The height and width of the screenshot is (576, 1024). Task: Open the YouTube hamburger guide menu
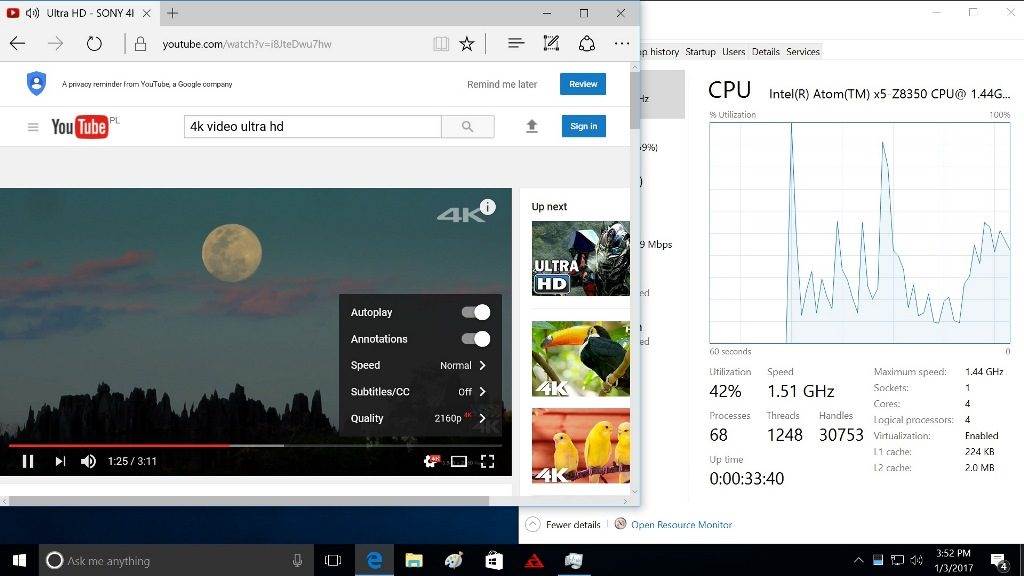click(x=33, y=127)
